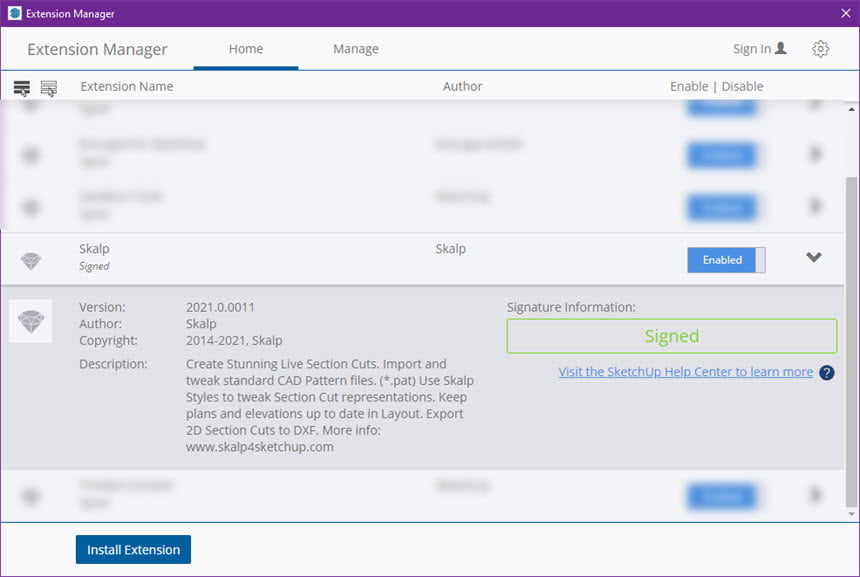Image resolution: width=860 pixels, height=577 pixels.
Task: Click Skalp extension name in row
Action: (x=94, y=248)
